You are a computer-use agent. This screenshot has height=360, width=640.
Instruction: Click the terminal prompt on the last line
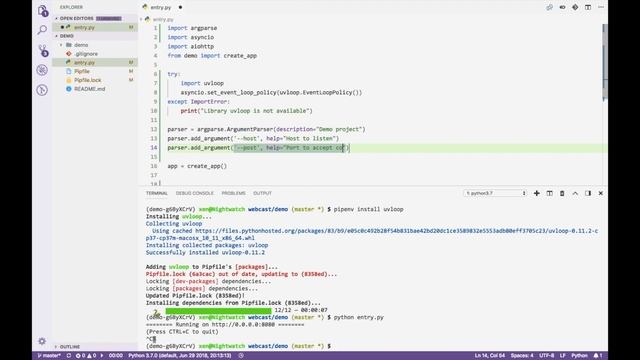pyautogui.click(x=238, y=346)
